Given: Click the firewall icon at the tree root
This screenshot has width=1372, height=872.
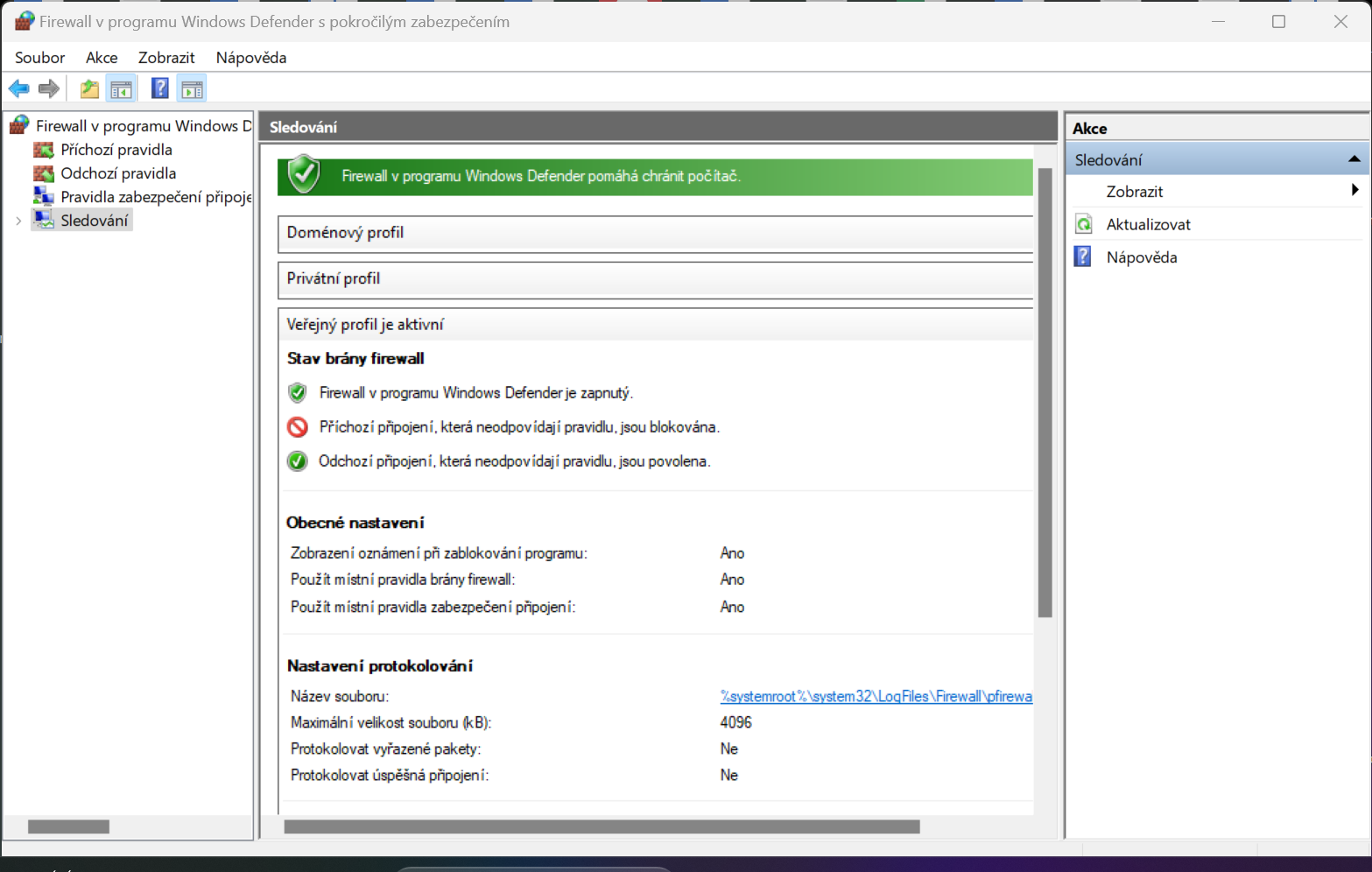Looking at the screenshot, I should [x=19, y=125].
